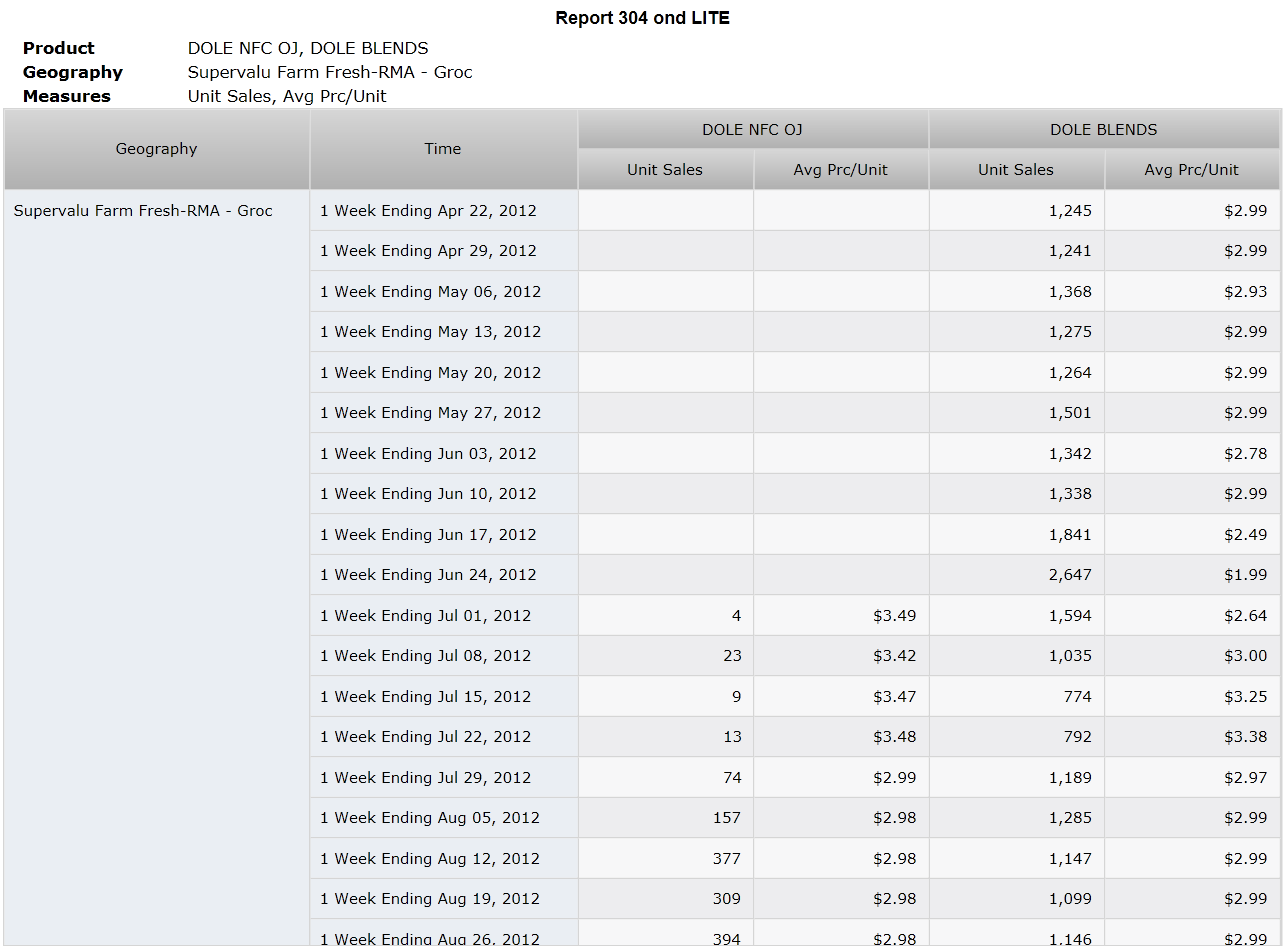Viewport: 1284px width, 946px height.
Task: Click Unit Sales header under DOLE BLENDS
Action: tap(1016, 170)
